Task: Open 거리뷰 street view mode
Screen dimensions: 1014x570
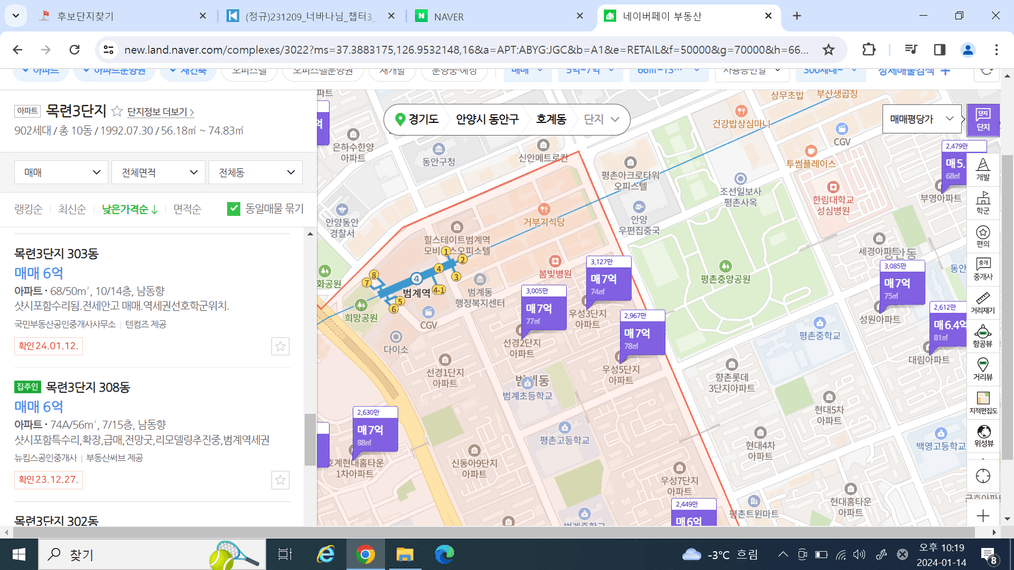Action: coord(983,369)
